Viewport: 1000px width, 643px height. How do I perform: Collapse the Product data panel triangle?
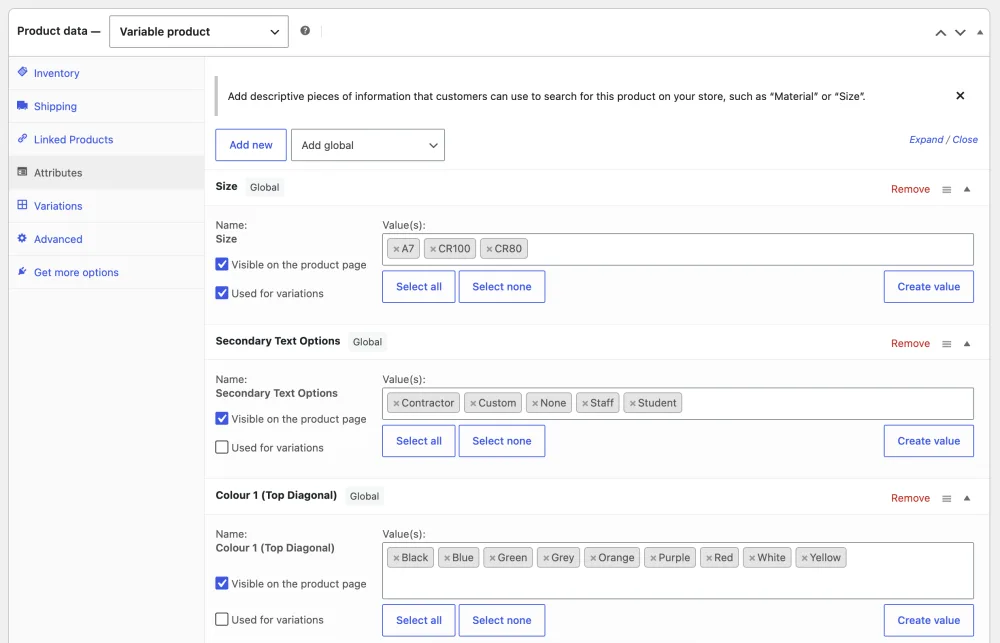tap(980, 32)
